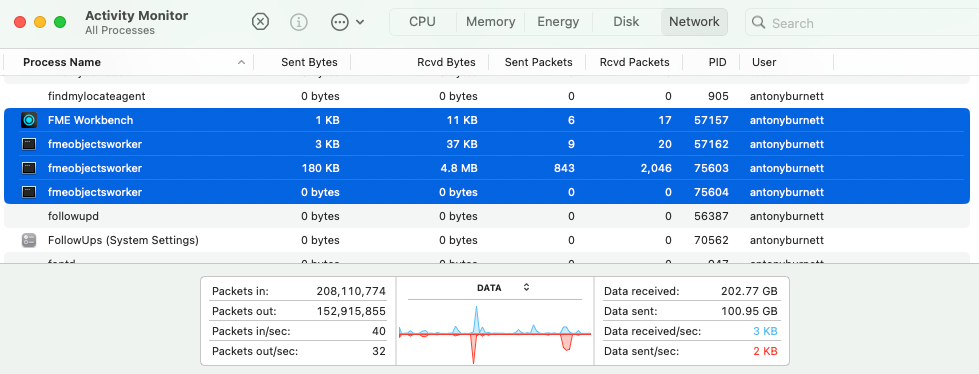Click the terminal icon for PID 57162
979x374 pixels.
point(29,144)
